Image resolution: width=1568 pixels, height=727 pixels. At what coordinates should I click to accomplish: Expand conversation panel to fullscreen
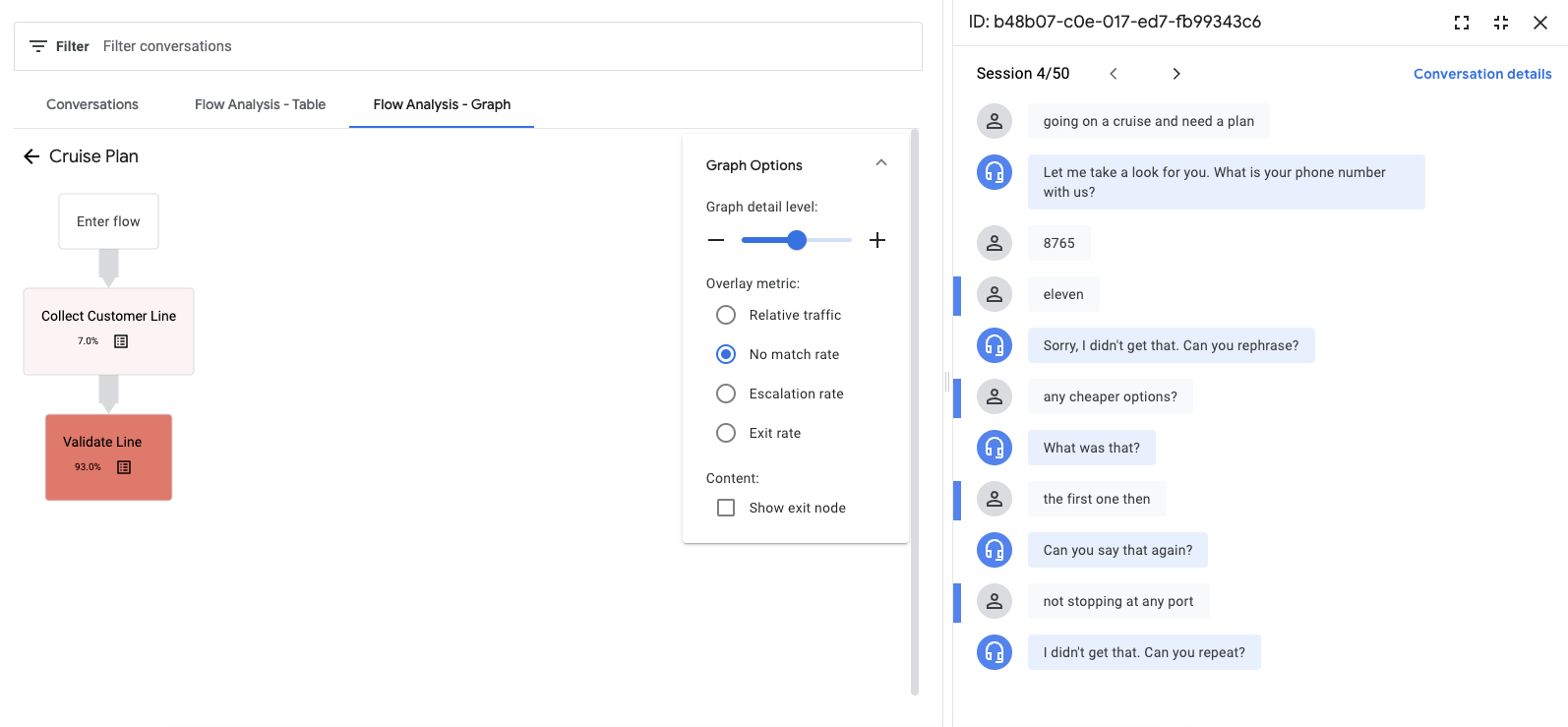1462,23
